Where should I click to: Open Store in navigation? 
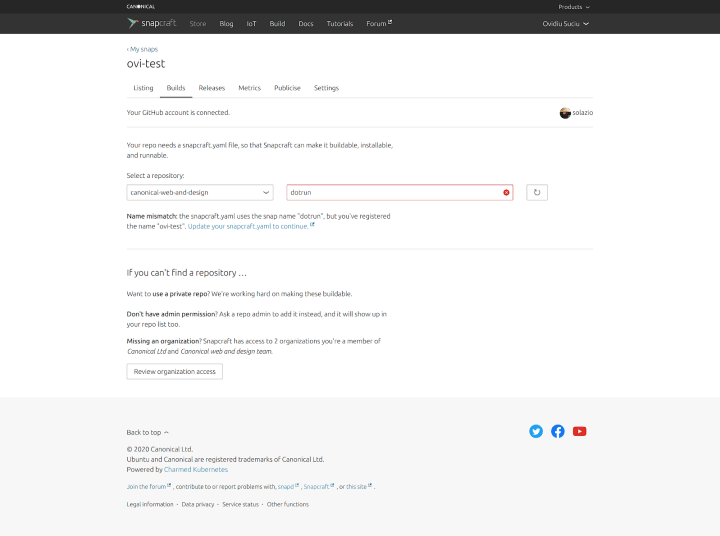point(198,24)
